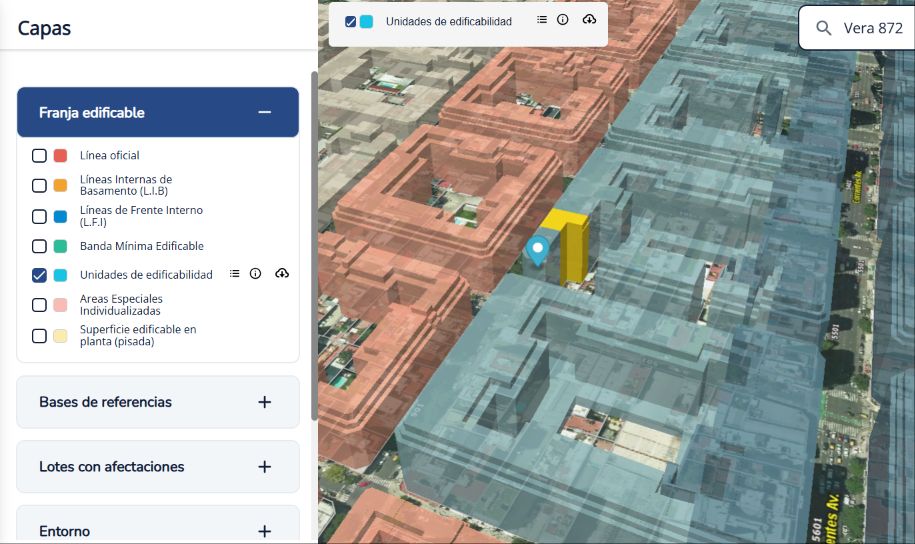915x544 pixels.
Task: Click the list icon beside Unidades de edificabilidad in the sidebar
Action: pyautogui.click(x=234, y=274)
